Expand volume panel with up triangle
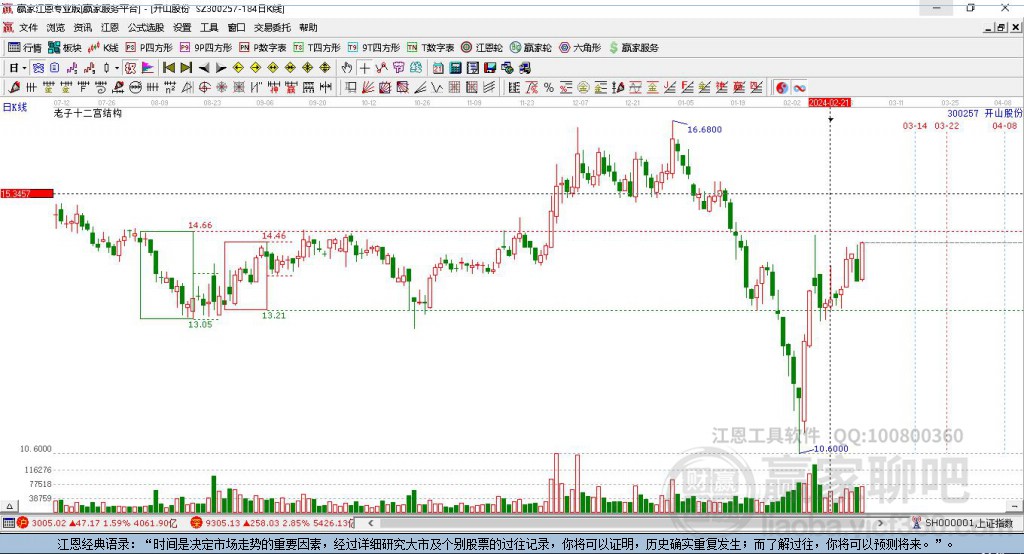The width and height of the screenshot is (1024, 554). pos(9,506)
